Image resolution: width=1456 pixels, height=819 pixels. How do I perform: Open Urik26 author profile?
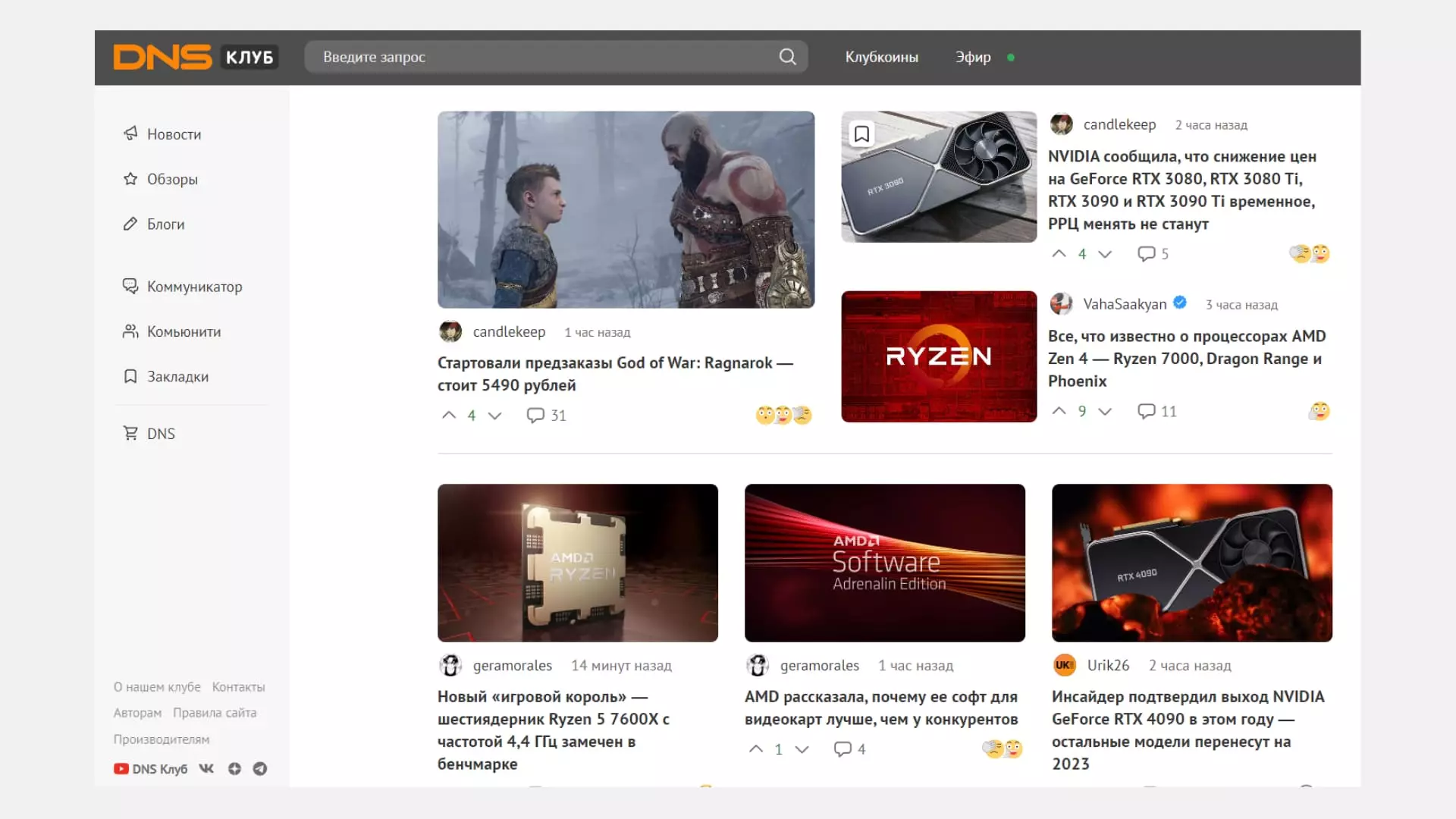point(1108,665)
